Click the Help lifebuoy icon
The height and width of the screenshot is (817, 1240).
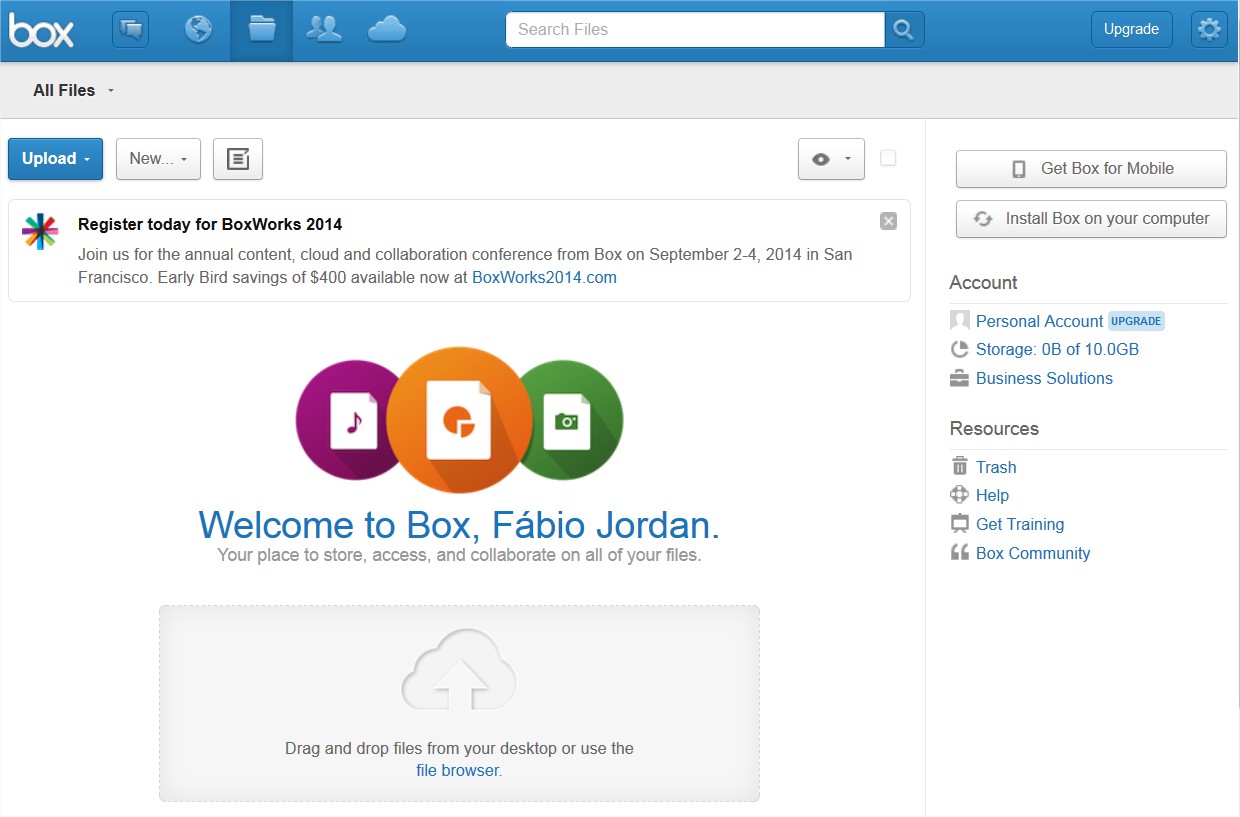(x=960, y=494)
